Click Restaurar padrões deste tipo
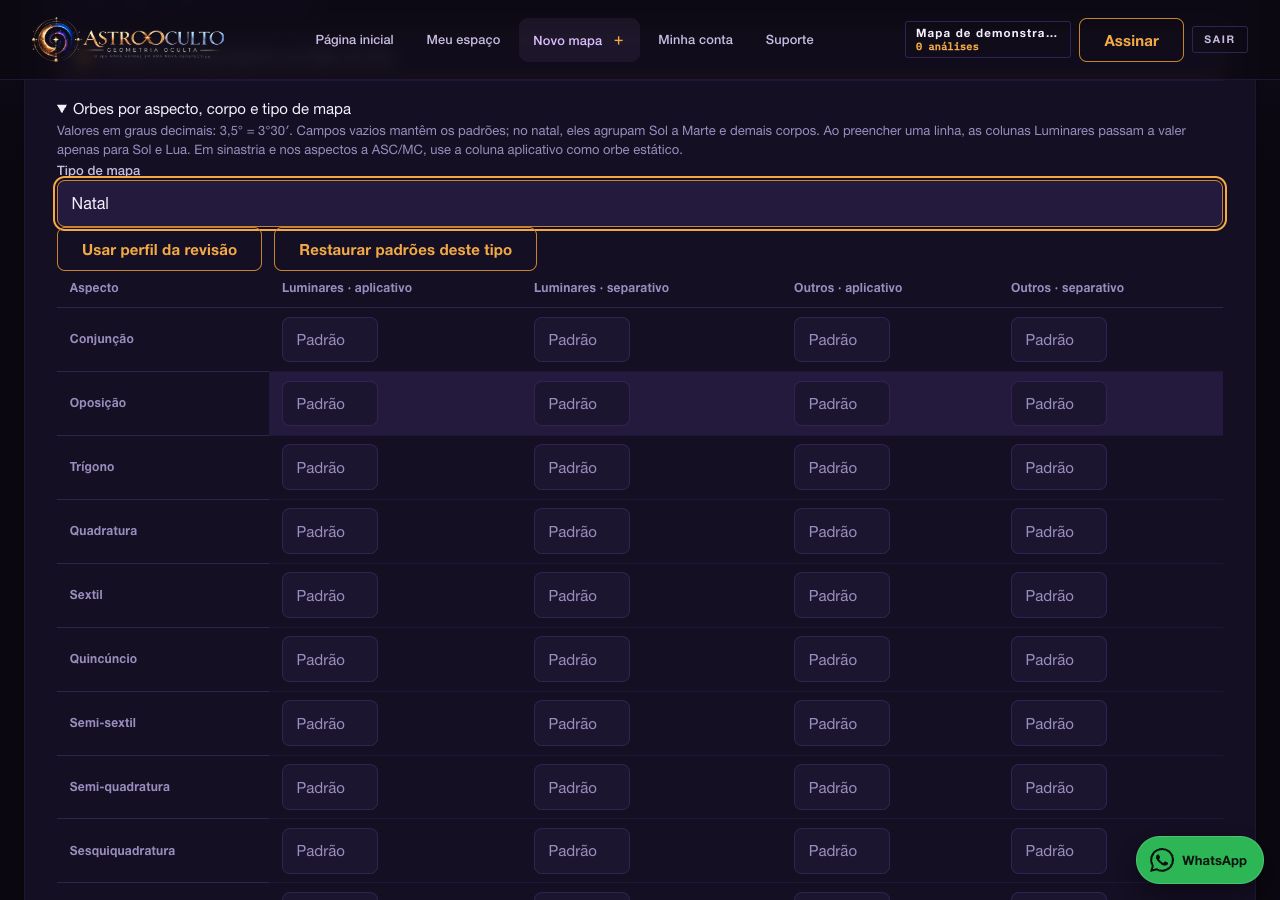This screenshot has width=1280, height=900. point(405,249)
